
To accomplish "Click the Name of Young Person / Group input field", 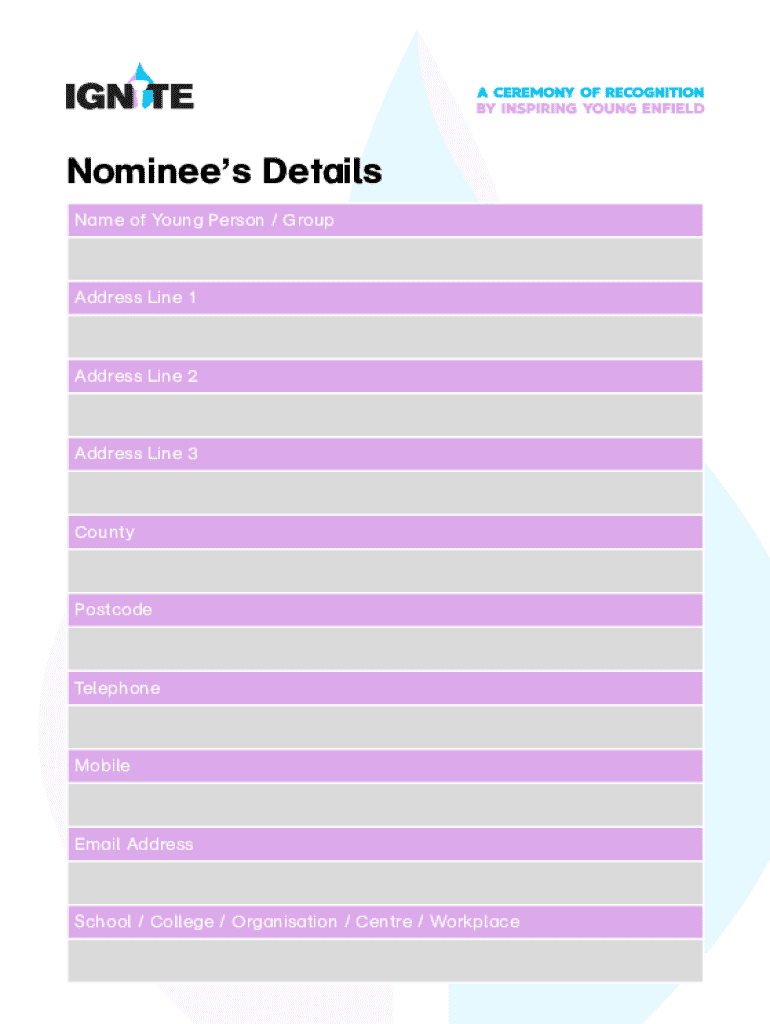I will [385, 259].
